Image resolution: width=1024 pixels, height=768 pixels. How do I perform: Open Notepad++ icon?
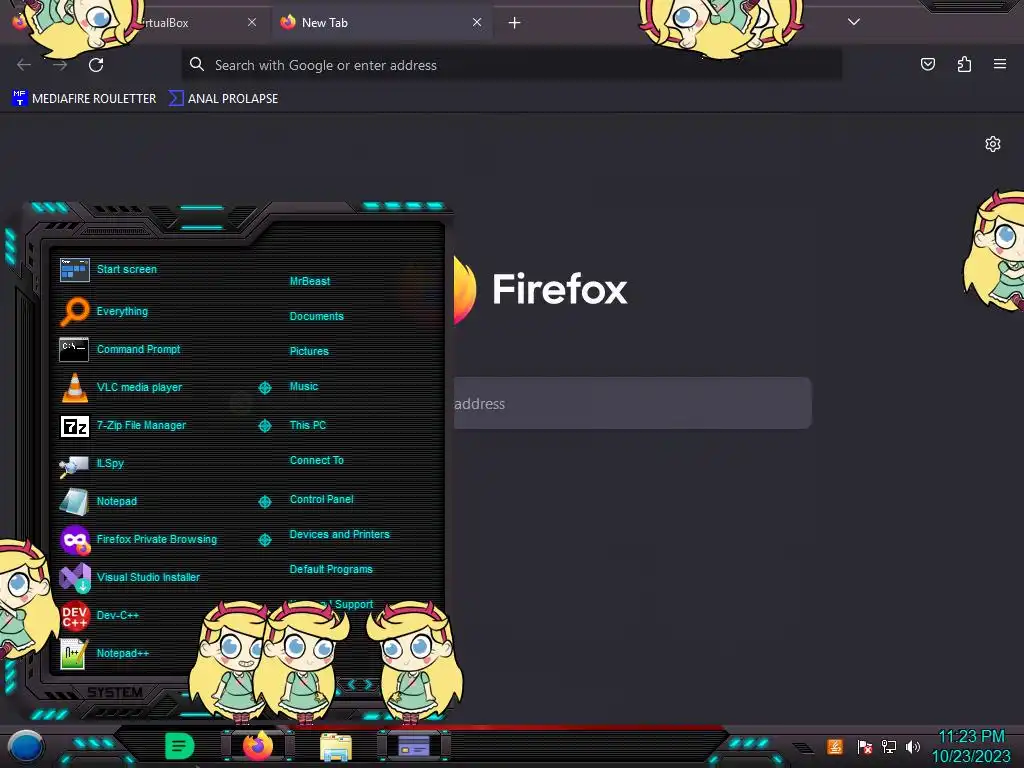pos(74,653)
